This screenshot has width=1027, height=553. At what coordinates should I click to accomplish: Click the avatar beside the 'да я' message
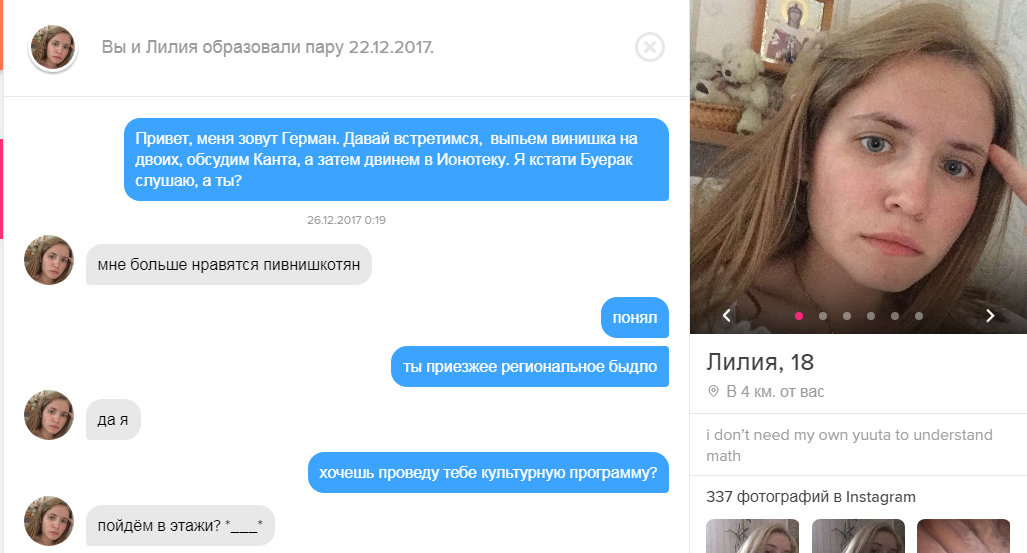click(x=49, y=415)
